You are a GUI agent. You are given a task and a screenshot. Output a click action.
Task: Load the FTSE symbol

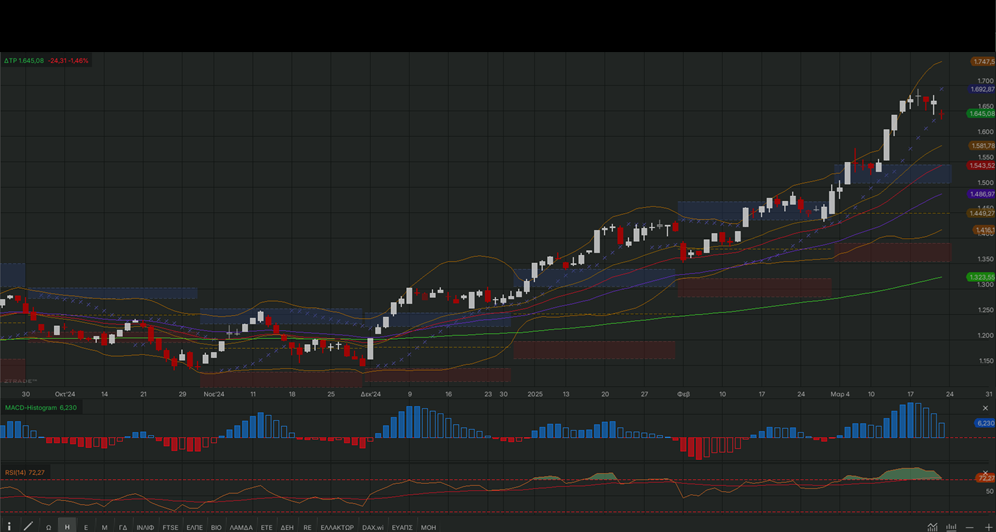point(170,527)
